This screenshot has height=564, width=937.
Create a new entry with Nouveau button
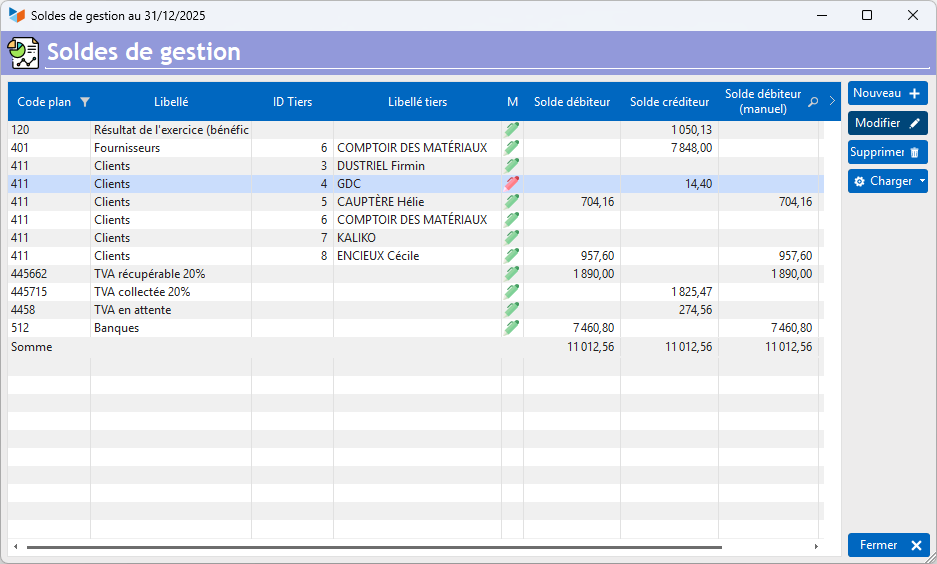[x=887, y=93]
